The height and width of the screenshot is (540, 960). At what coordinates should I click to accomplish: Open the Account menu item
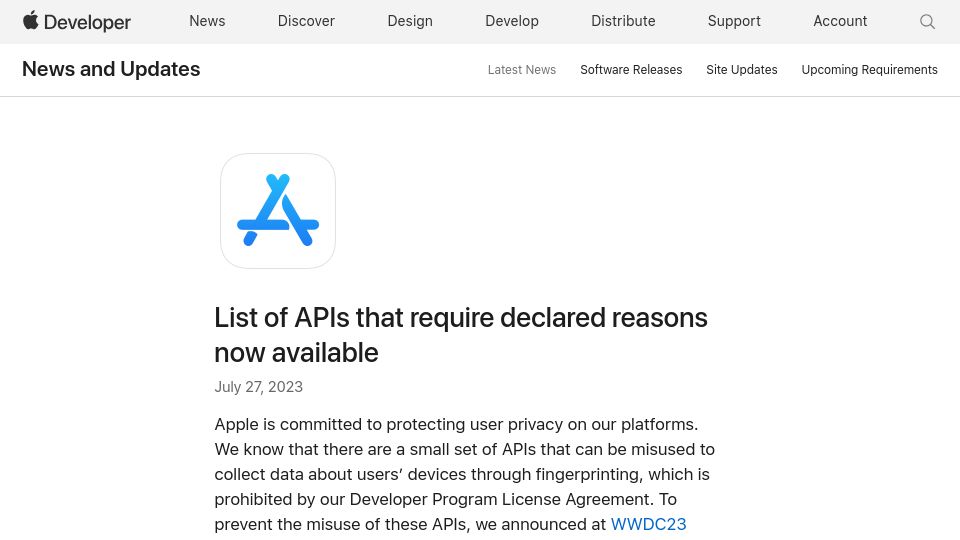[x=840, y=21]
